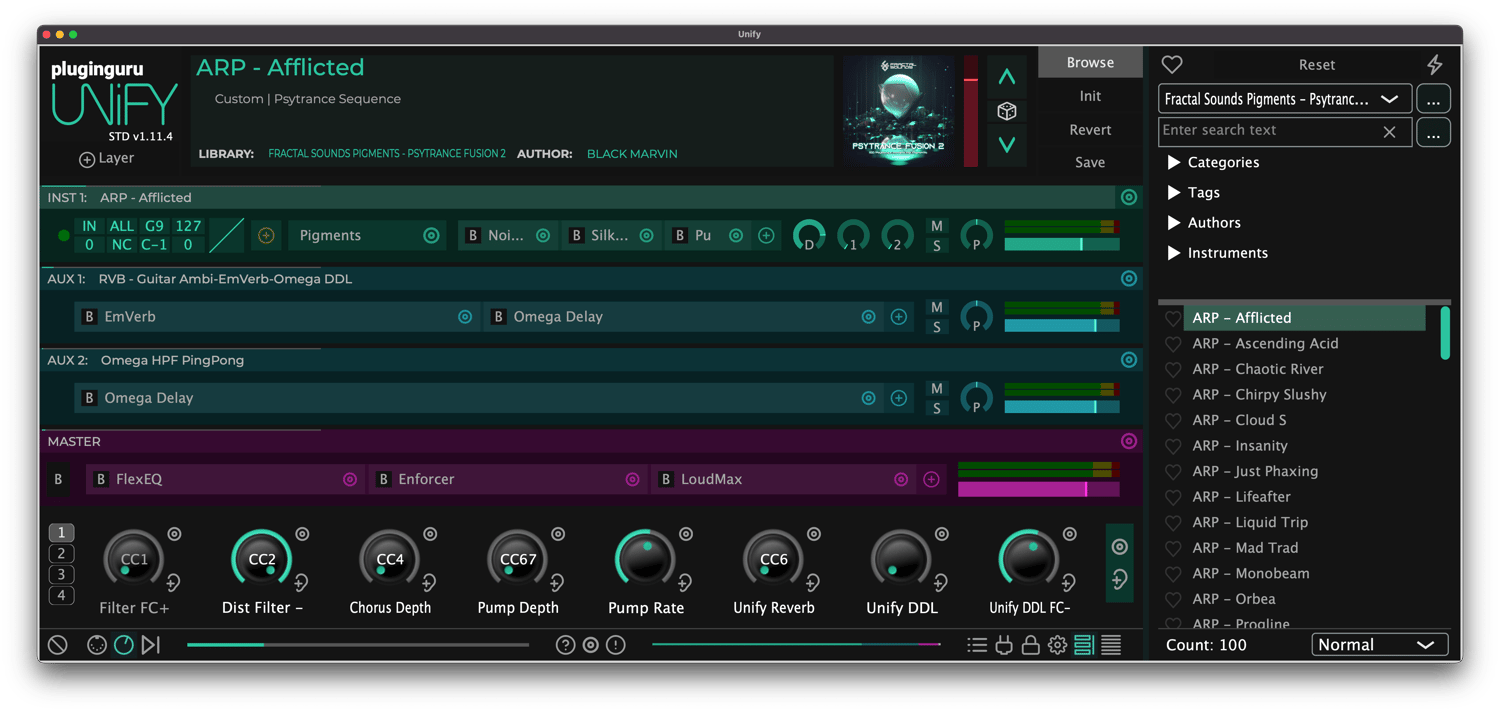This screenshot has height=712, width=1500.
Task: Open the Enforcer effect plugin
Action: coord(507,480)
